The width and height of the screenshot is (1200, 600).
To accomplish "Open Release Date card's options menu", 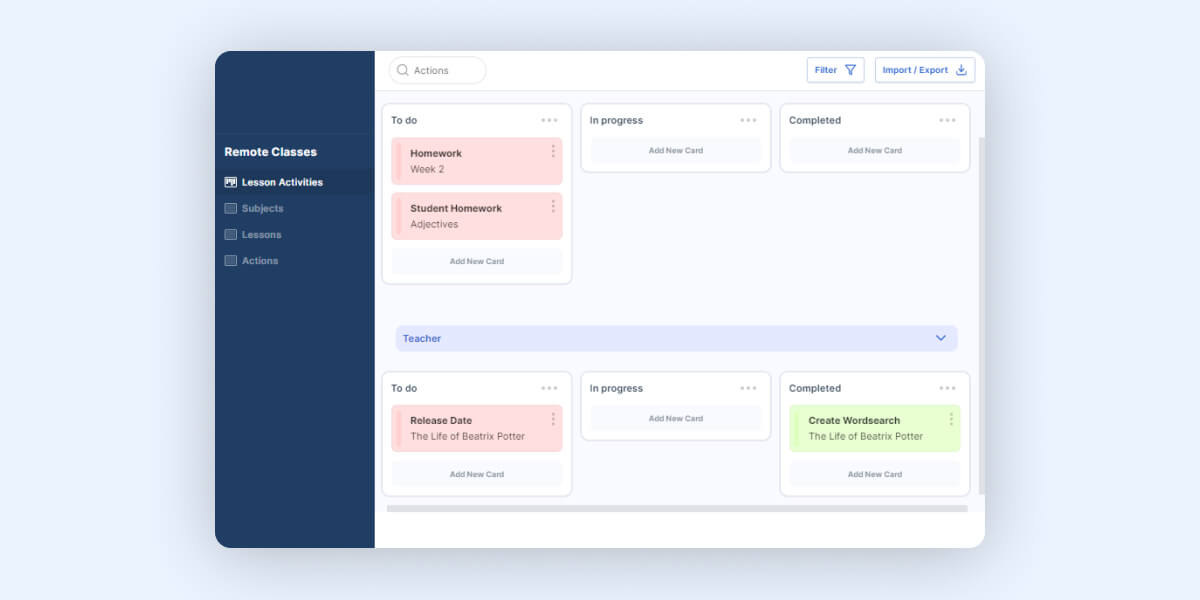I will [x=553, y=419].
